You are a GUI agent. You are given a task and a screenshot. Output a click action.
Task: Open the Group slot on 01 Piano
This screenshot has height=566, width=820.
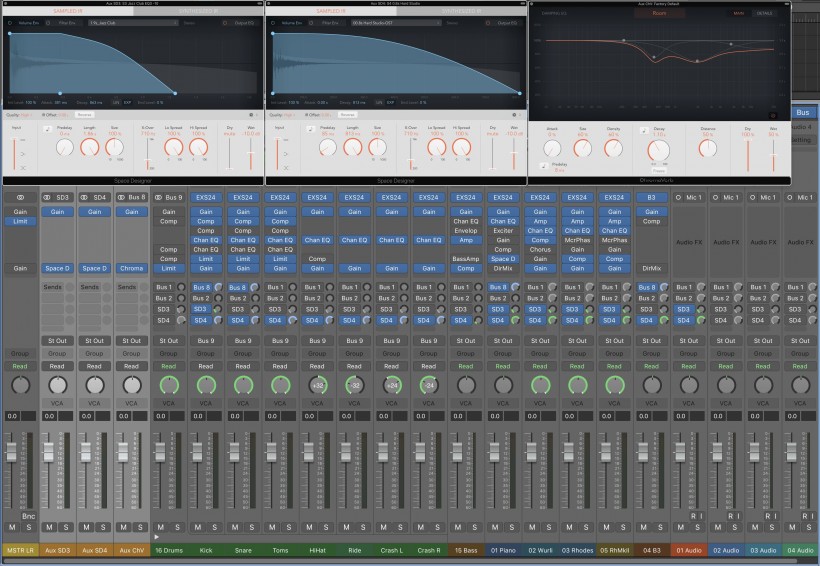(503, 353)
